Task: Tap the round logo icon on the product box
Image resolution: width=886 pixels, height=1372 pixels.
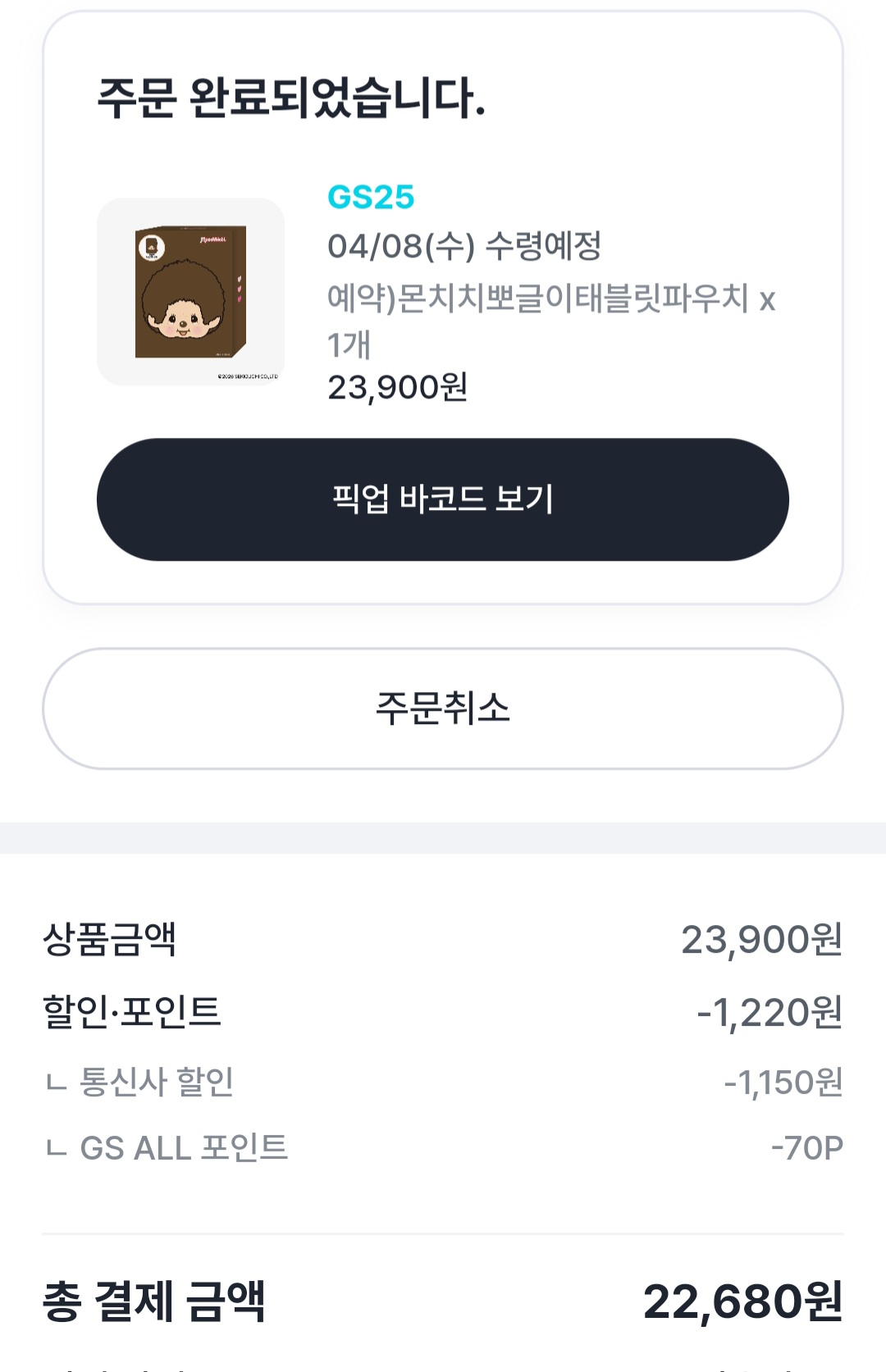Action: coord(152,247)
